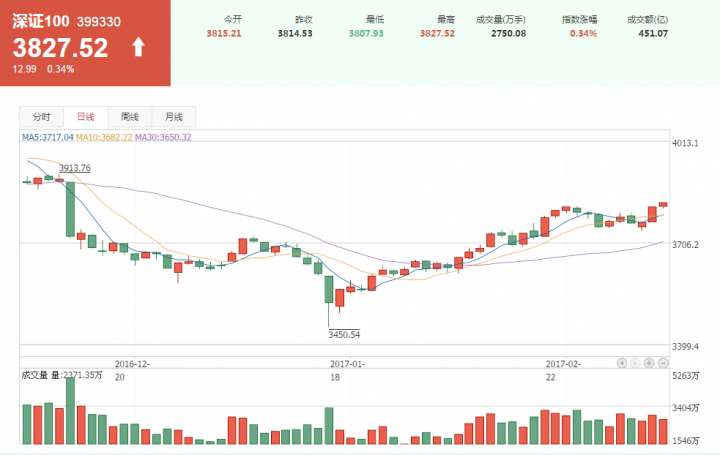This screenshot has width=720, height=455.
Task: Click the 3450.54 low price annotation
Action: click(x=344, y=334)
